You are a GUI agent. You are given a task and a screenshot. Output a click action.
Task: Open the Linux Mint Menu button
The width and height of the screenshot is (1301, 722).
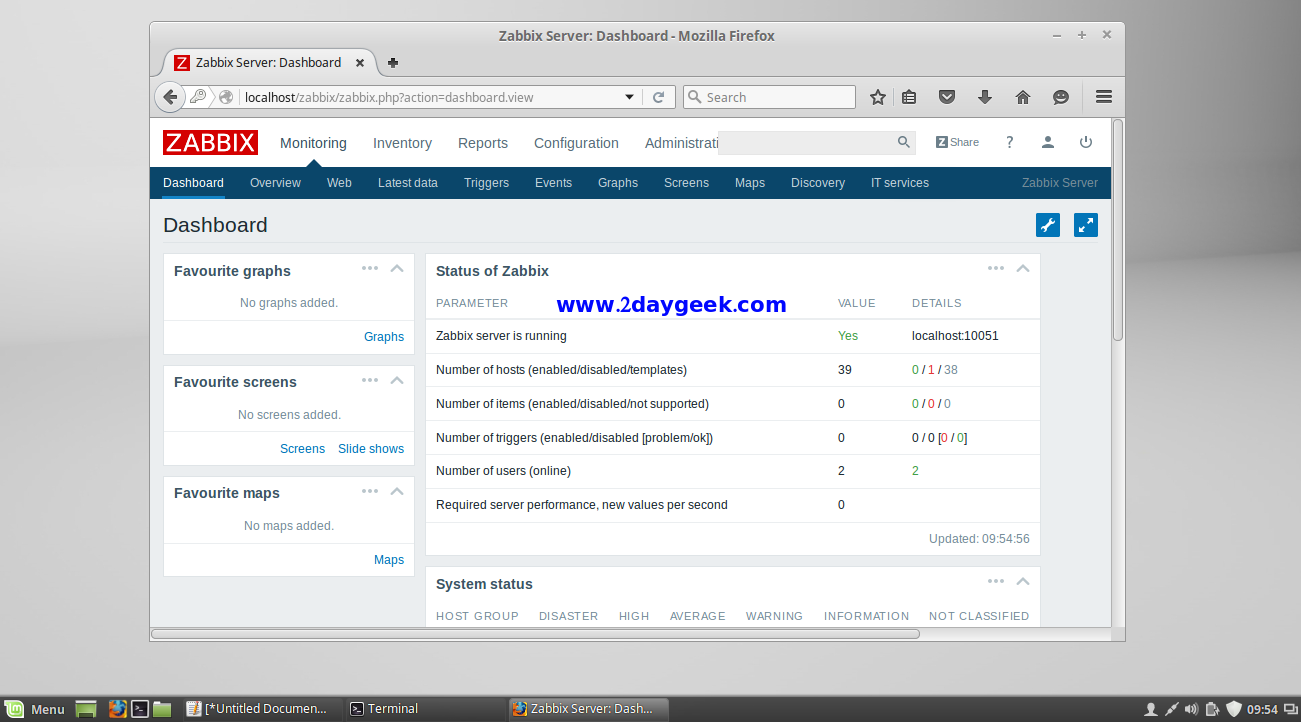35,709
